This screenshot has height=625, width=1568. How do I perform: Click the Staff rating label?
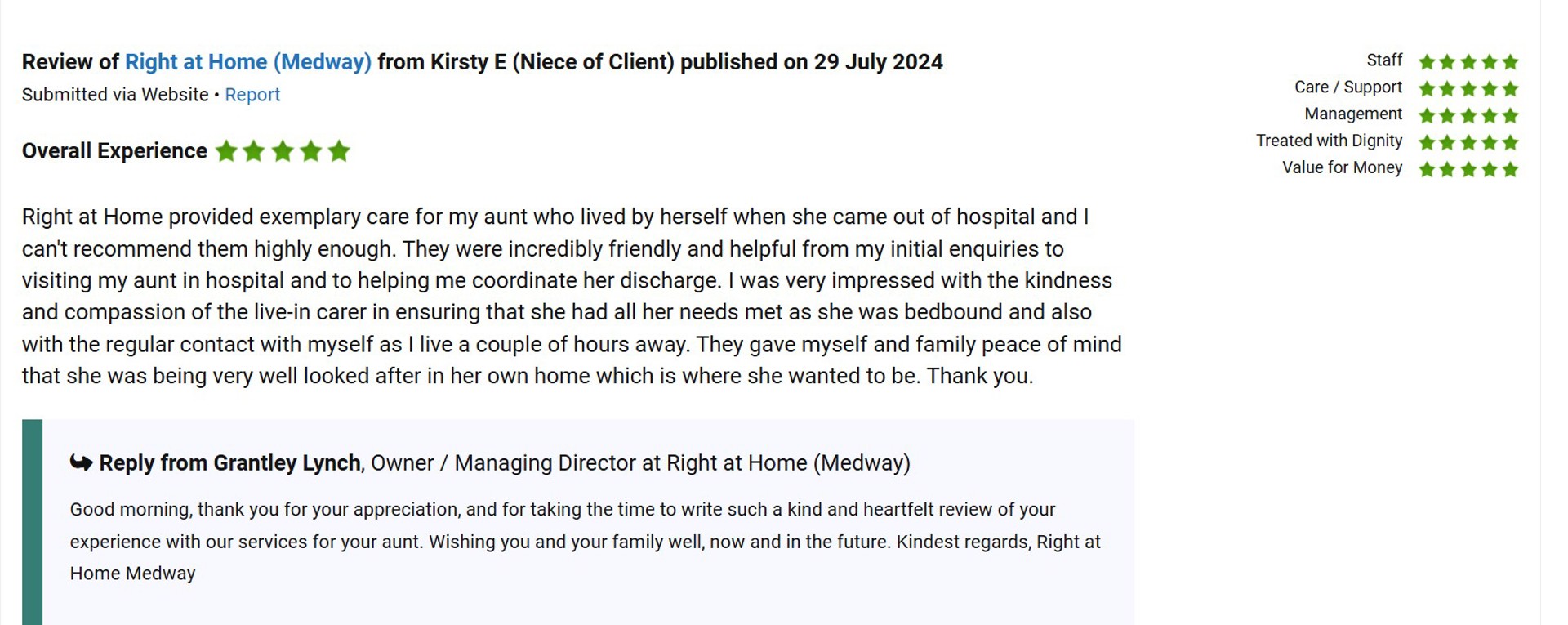coord(1384,60)
